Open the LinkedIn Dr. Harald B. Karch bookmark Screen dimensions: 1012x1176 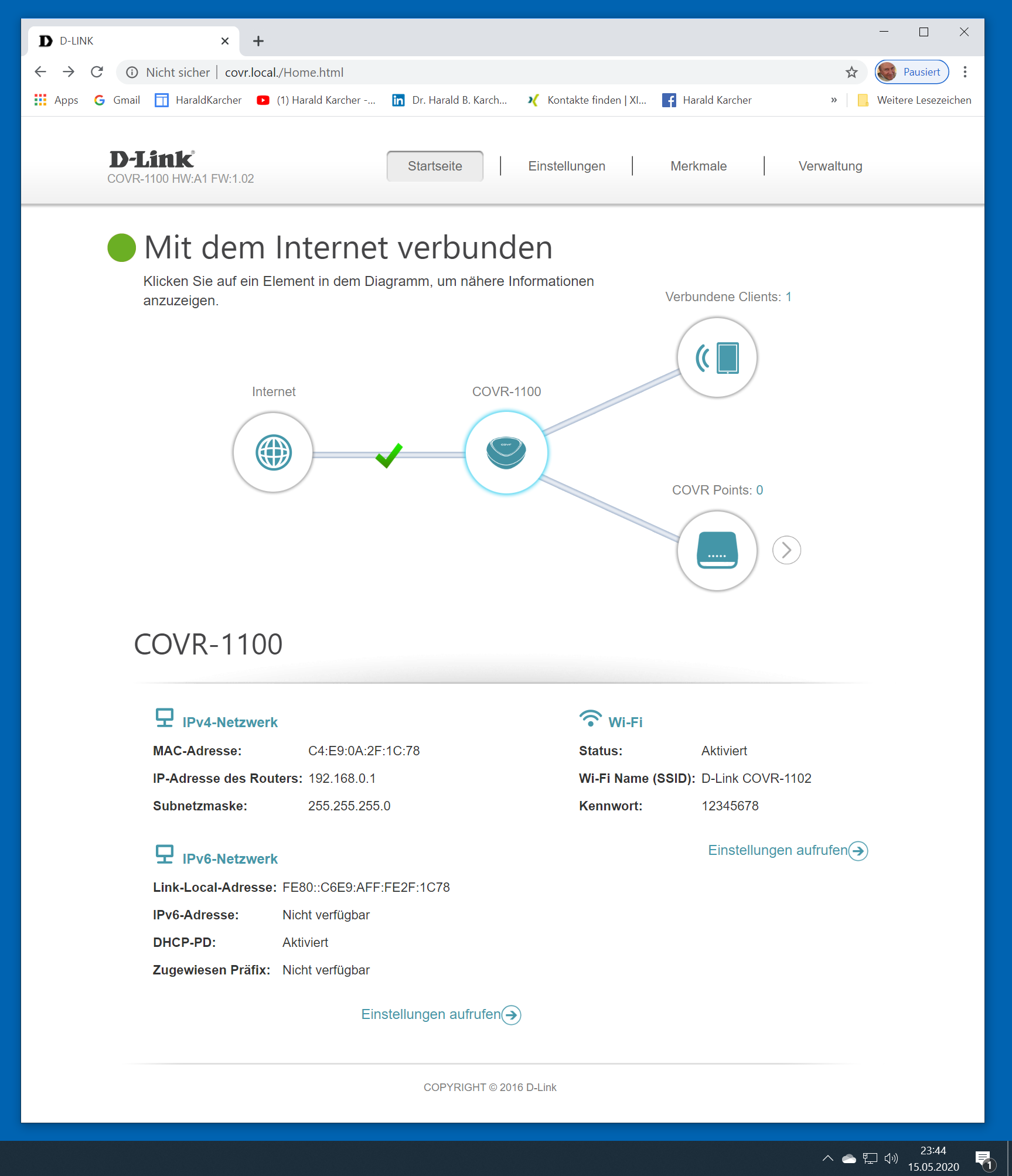450,100
